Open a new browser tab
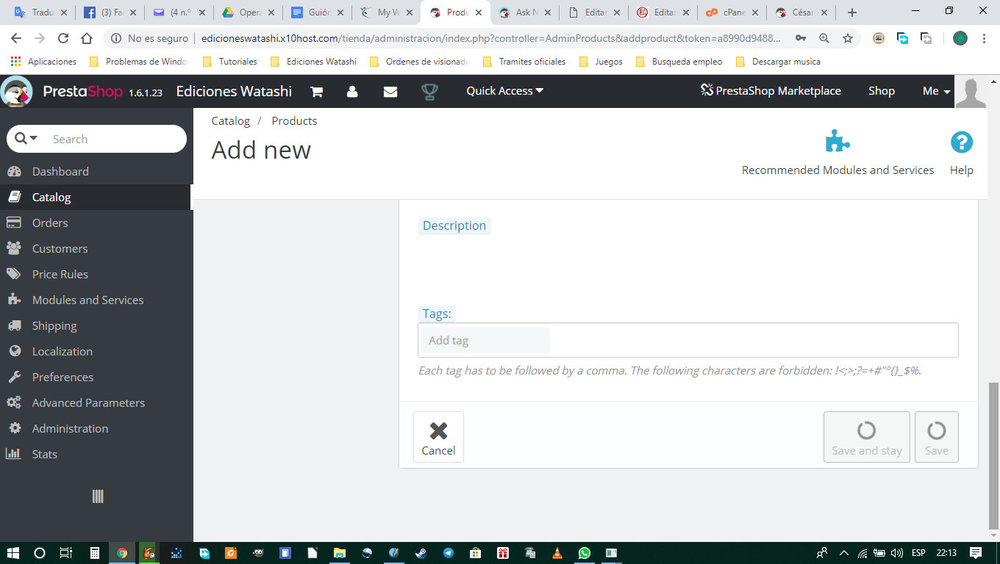This screenshot has height=564, width=1000. (x=851, y=12)
